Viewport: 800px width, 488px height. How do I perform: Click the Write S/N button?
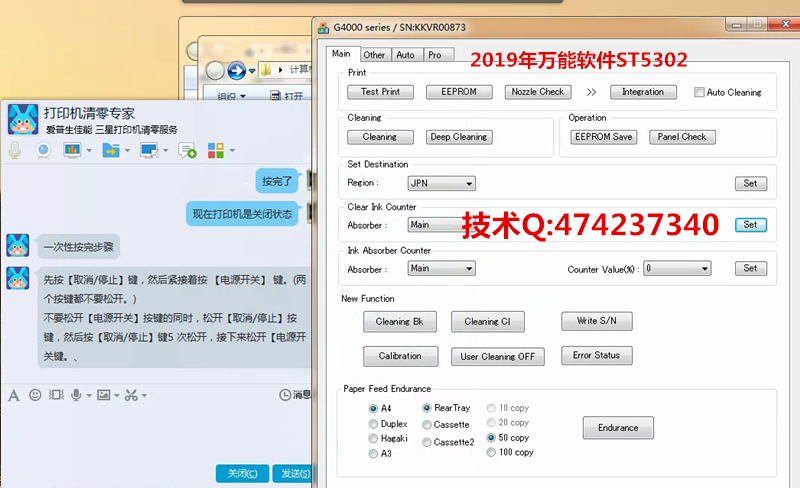coord(597,321)
